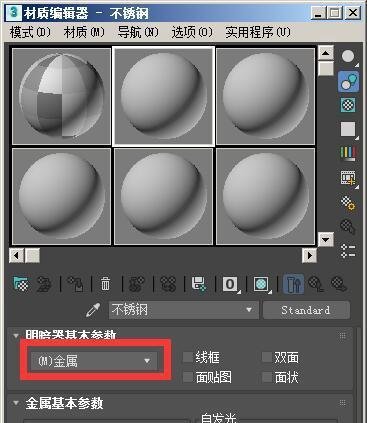Image resolution: width=367 pixels, height=423 pixels.
Task: Collapse the 金属基本参数 rollout
Action: tap(15, 403)
